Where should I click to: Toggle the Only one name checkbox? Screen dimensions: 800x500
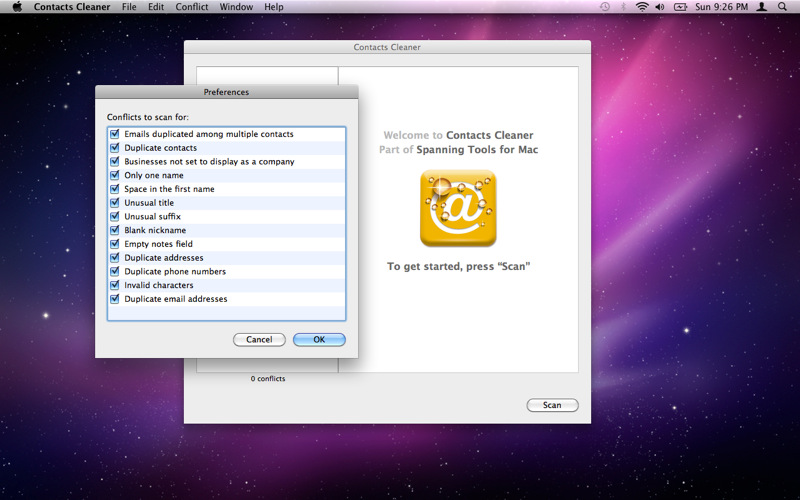(x=114, y=175)
